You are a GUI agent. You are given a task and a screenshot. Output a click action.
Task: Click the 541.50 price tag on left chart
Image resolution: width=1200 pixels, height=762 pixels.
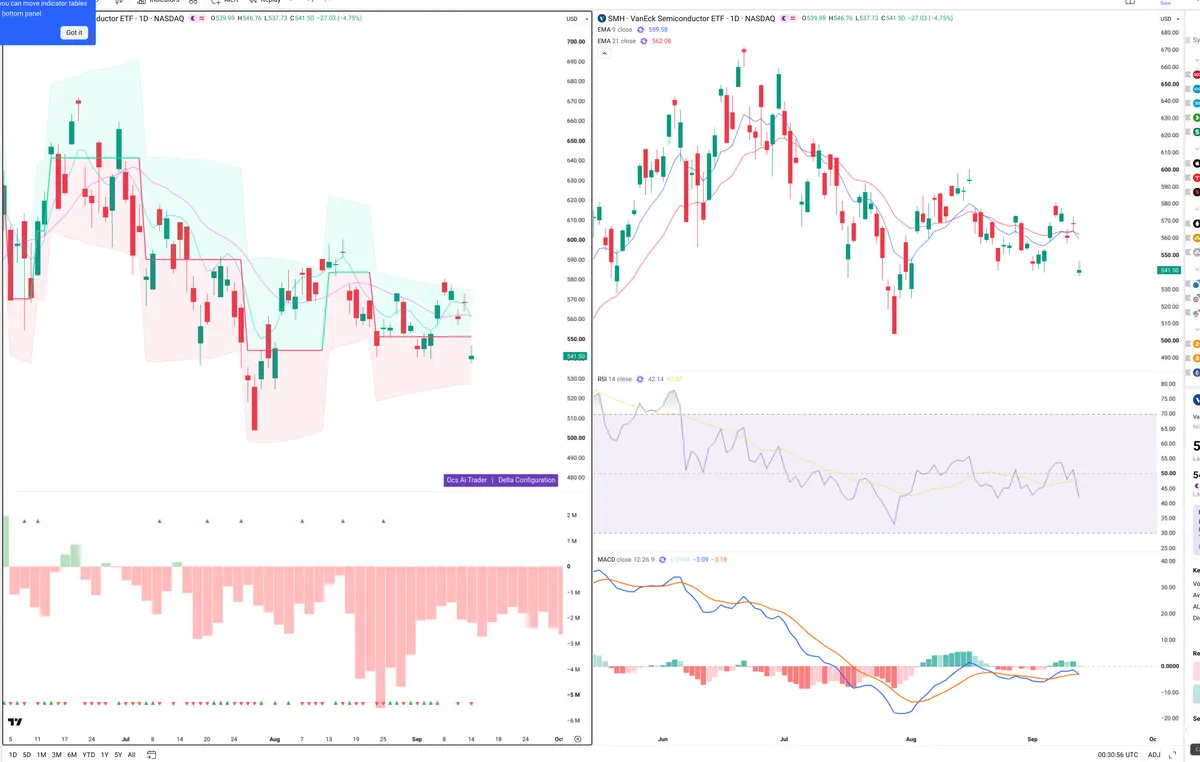click(575, 356)
